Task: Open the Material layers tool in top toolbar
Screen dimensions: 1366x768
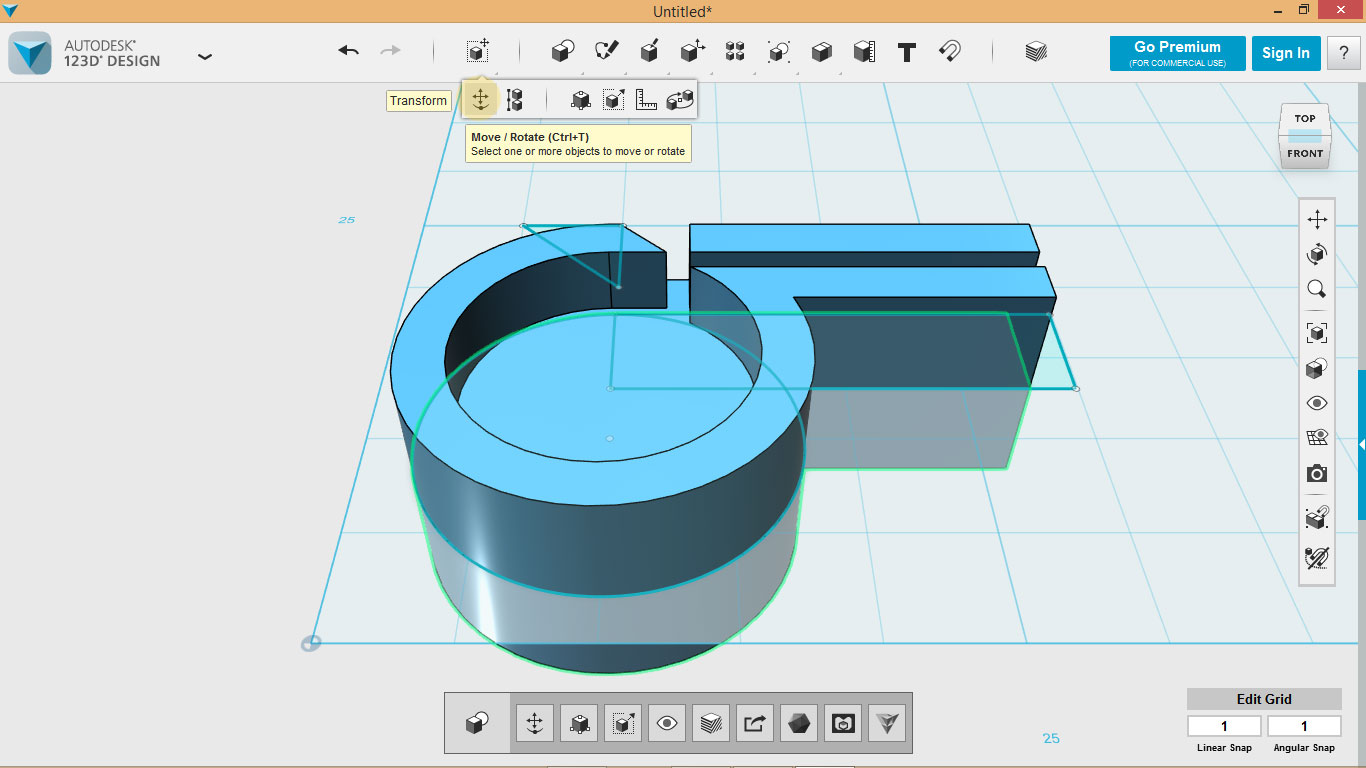Action: [x=1036, y=52]
